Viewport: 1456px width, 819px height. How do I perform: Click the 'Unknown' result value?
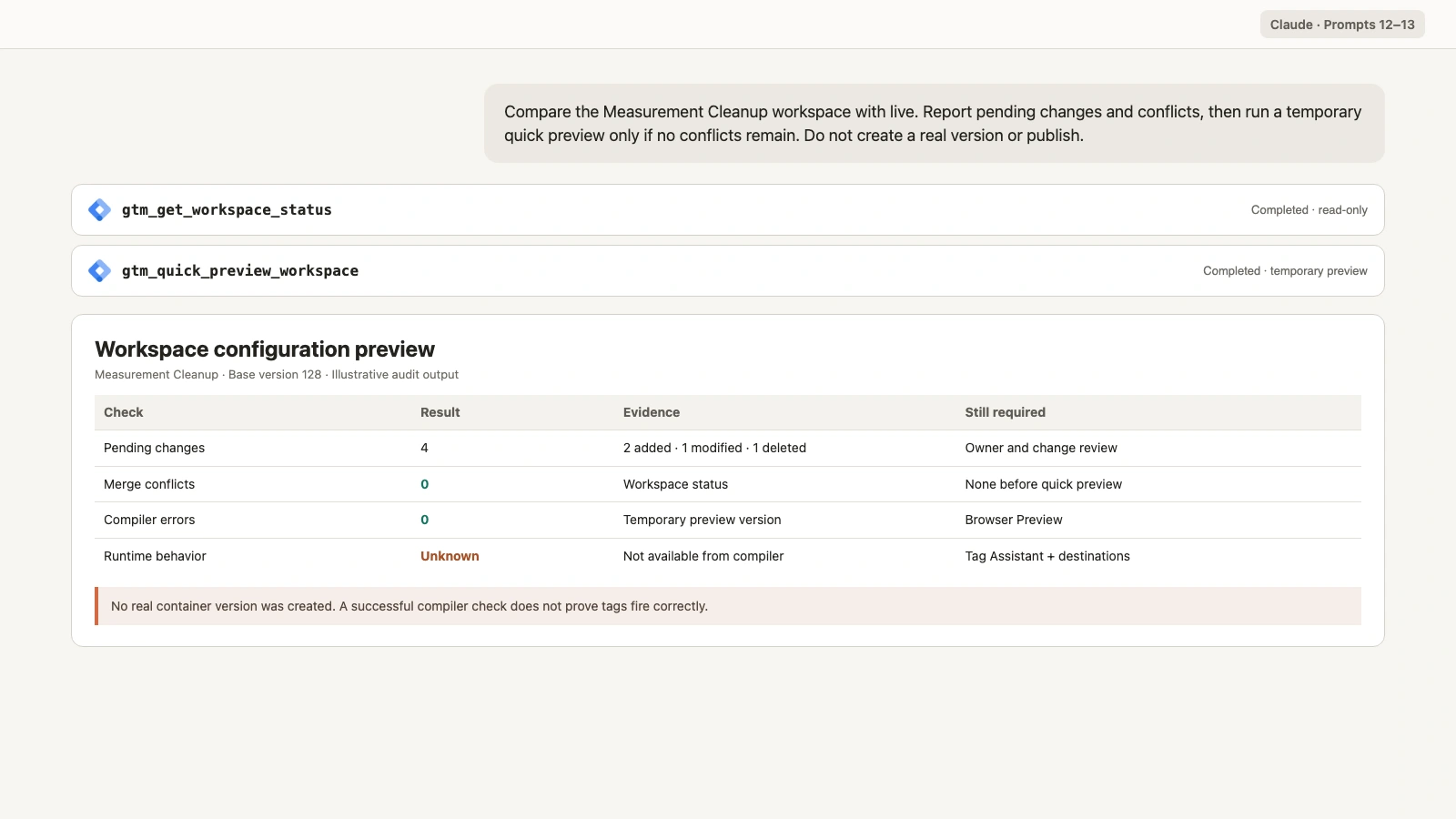tap(450, 556)
